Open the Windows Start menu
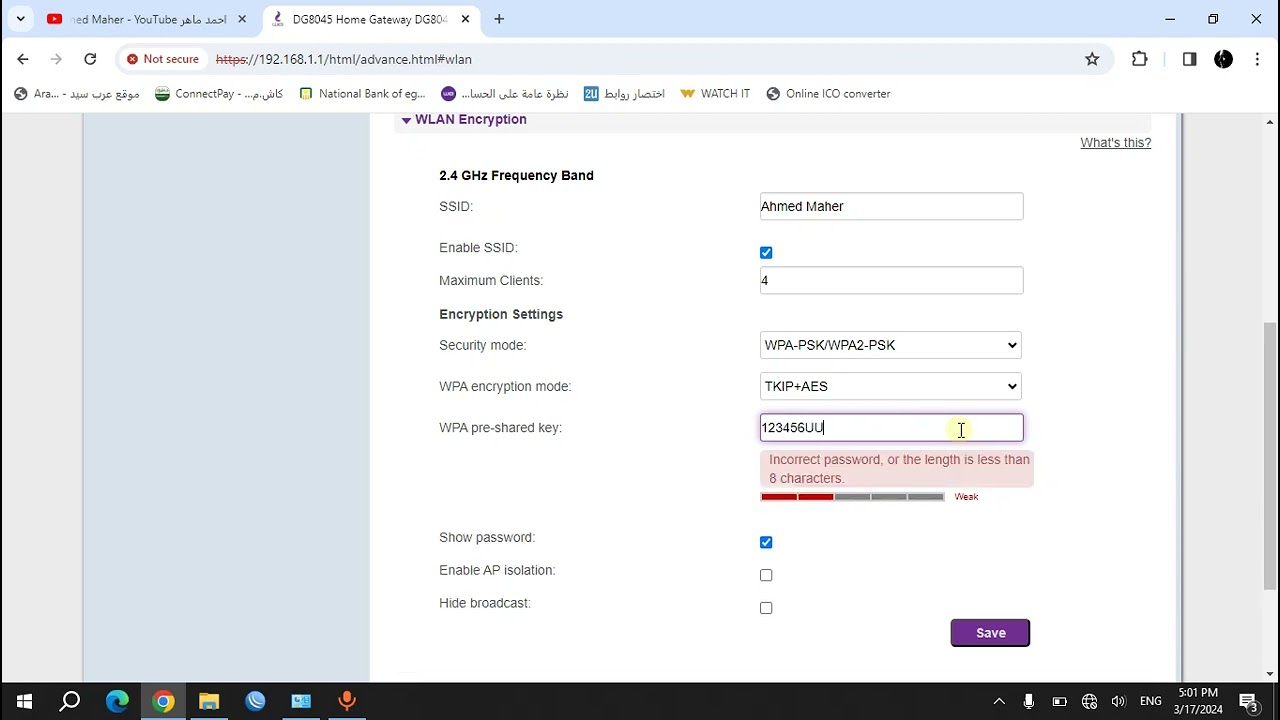Screen dimensions: 1280x720 click(x=24, y=701)
